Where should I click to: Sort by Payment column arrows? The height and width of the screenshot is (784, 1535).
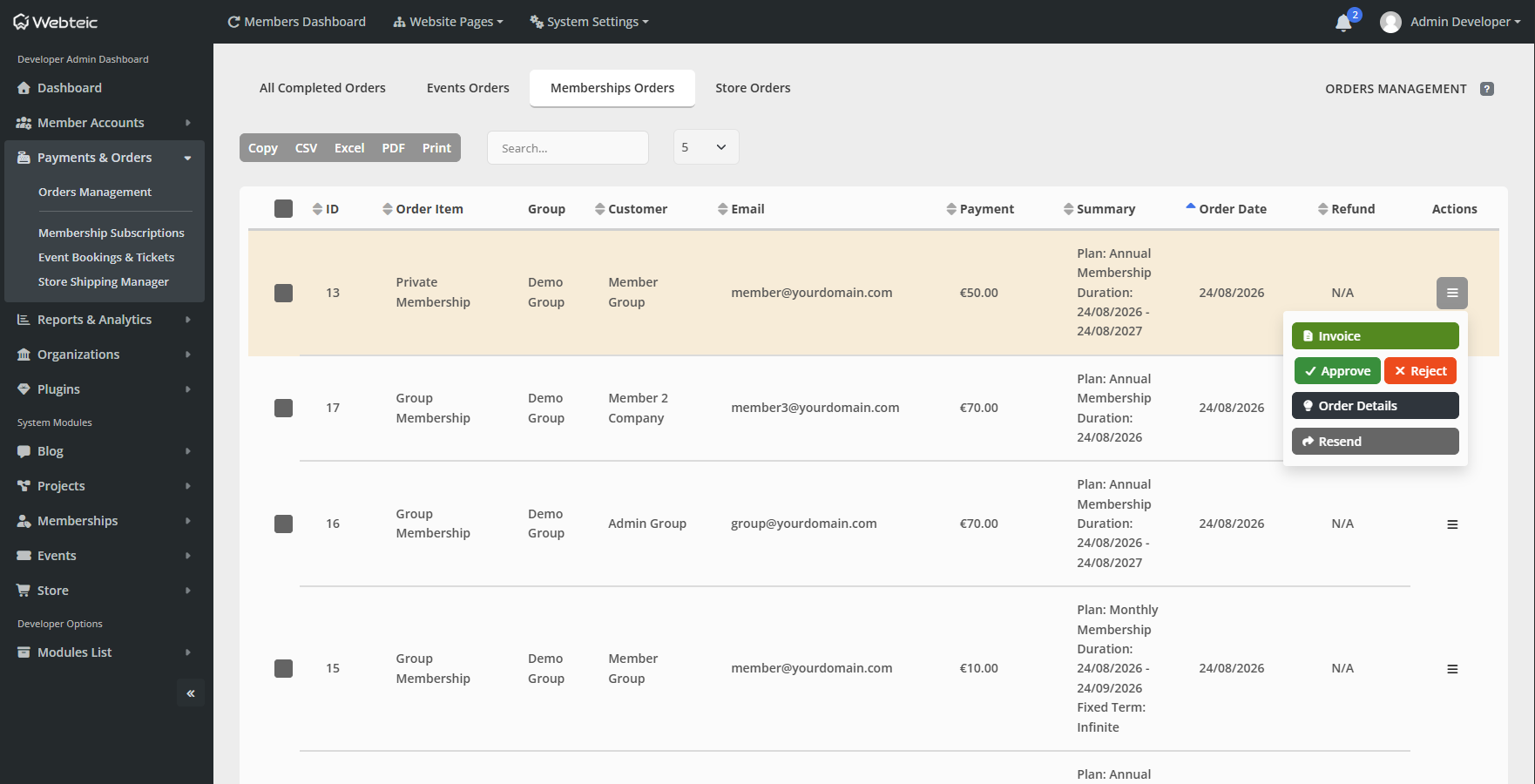click(x=951, y=209)
